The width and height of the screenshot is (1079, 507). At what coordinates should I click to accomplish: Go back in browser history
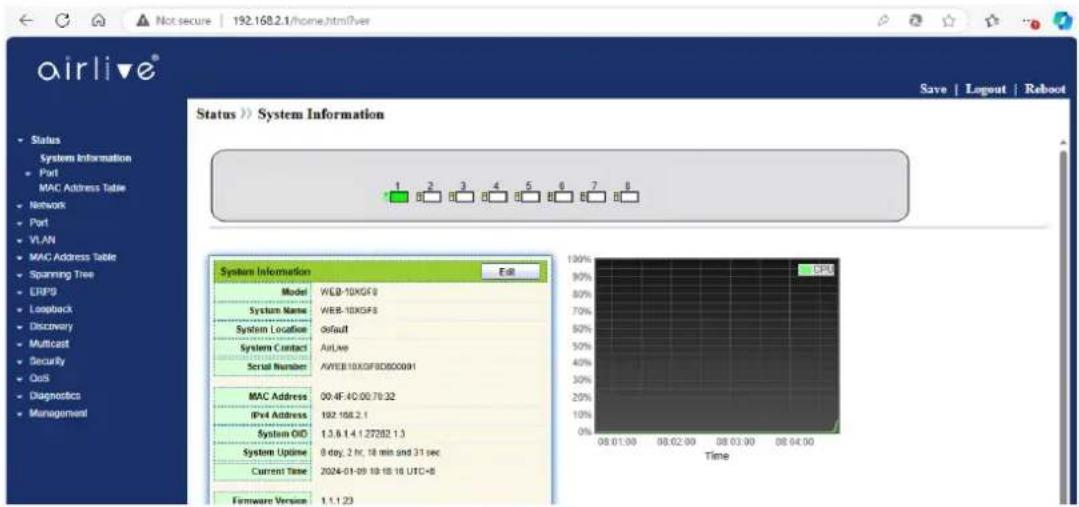(25, 21)
